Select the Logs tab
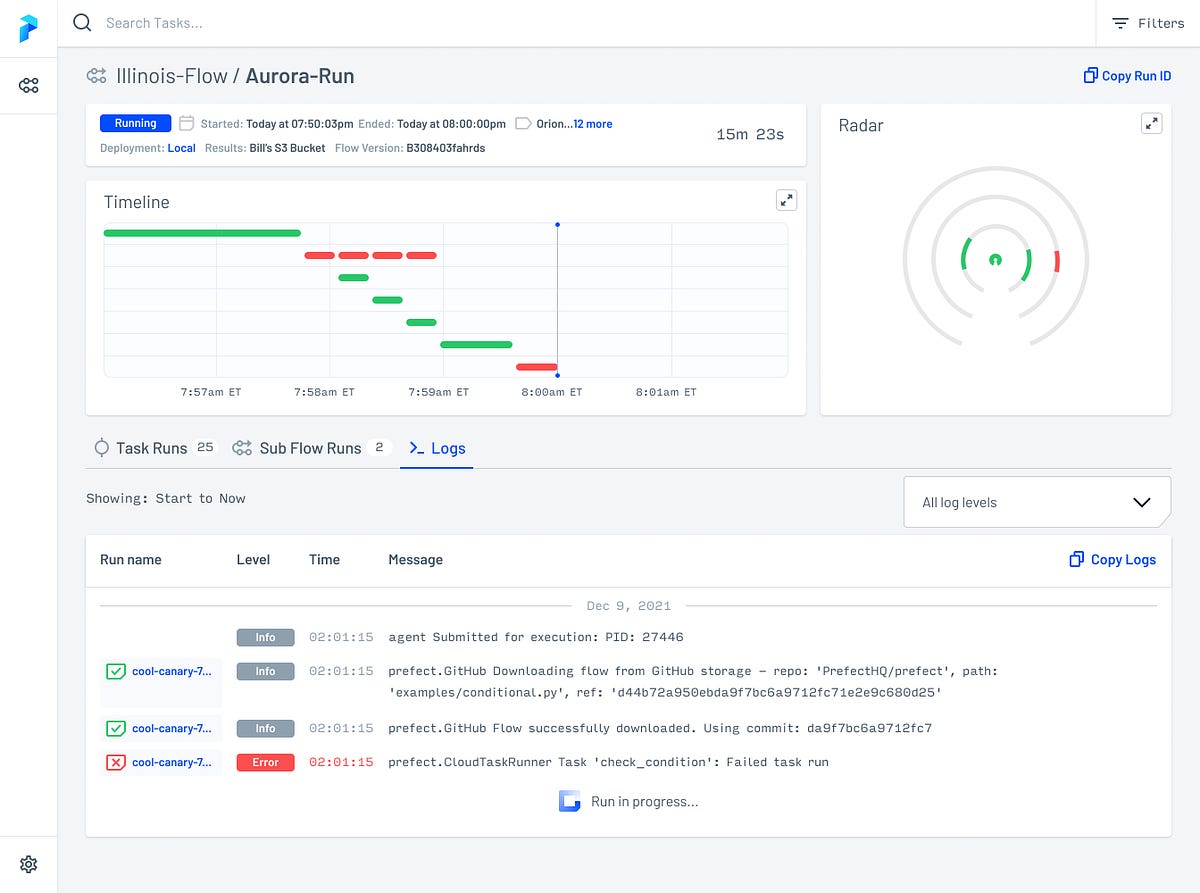Viewport: 1200px width, 893px height. tap(438, 448)
